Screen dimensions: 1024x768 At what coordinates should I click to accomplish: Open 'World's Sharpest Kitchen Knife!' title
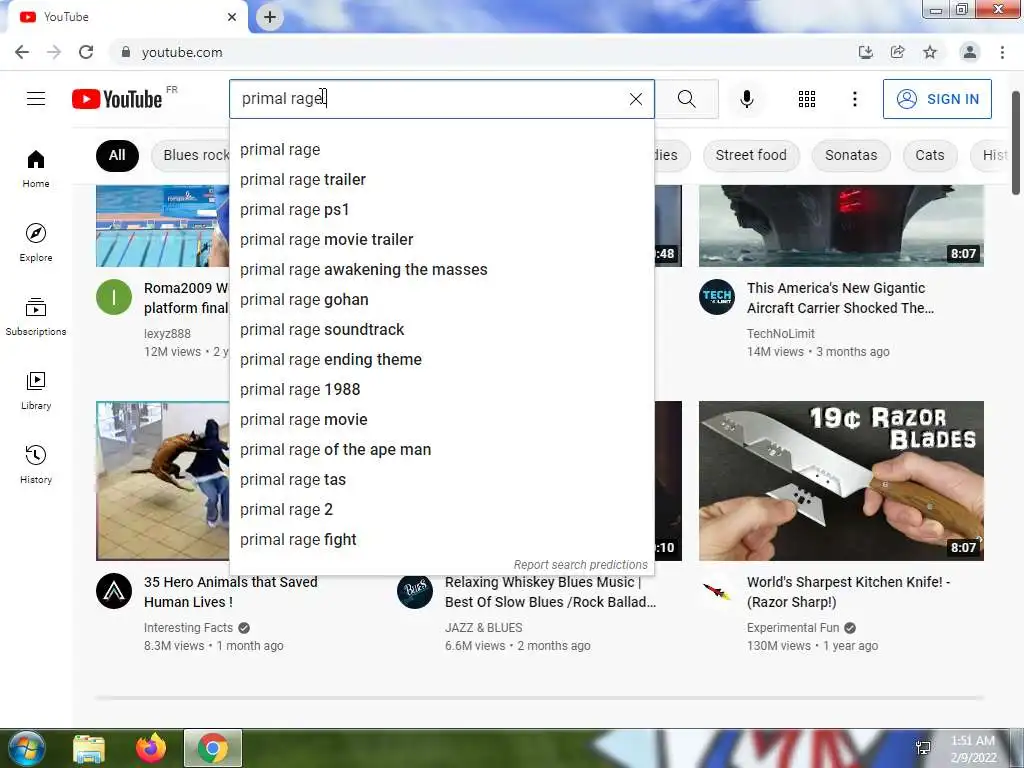[849, 592]
